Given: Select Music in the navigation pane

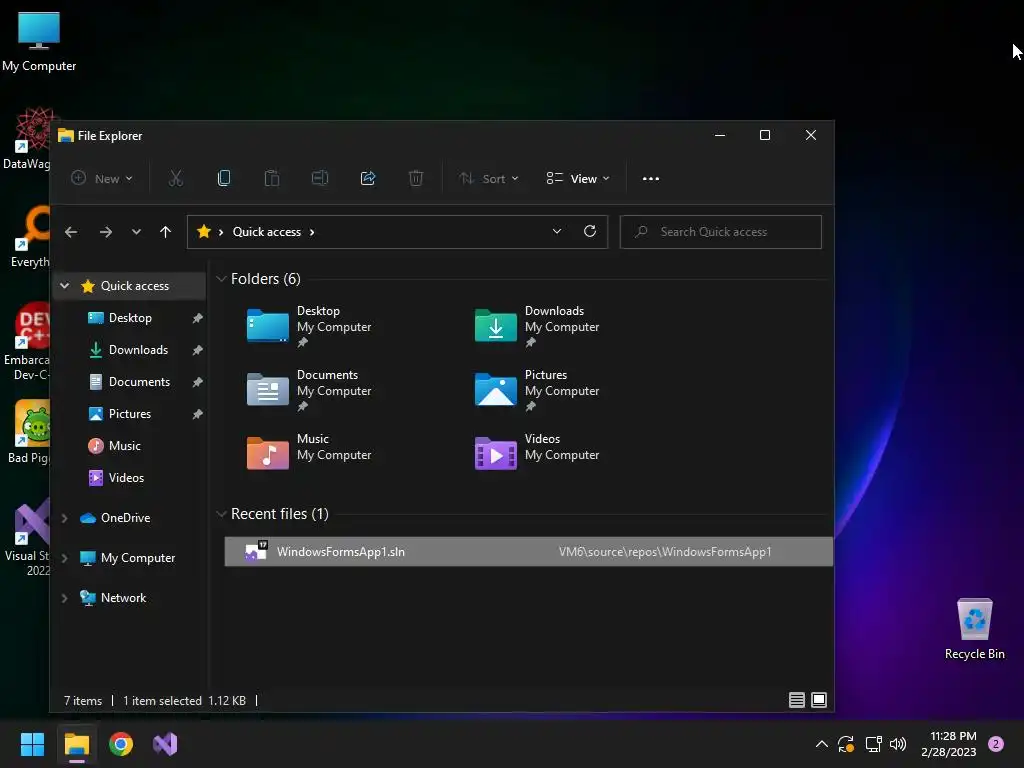Looking at the screenshot, I should [124, 446].
